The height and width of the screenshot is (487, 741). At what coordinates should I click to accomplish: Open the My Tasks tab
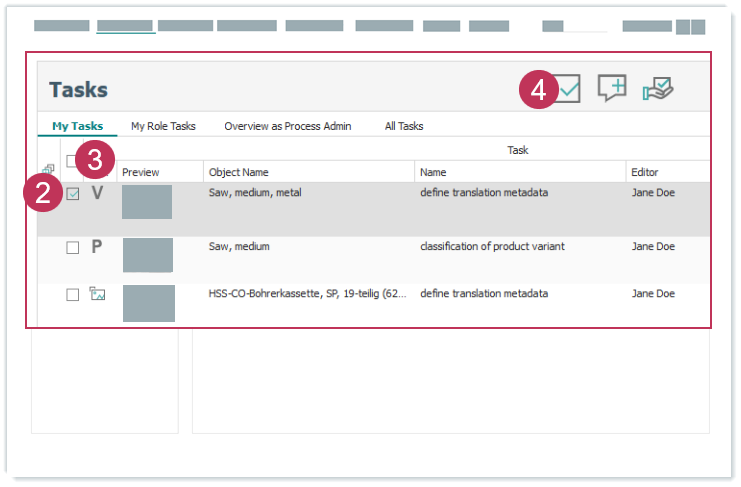(77, 126)
